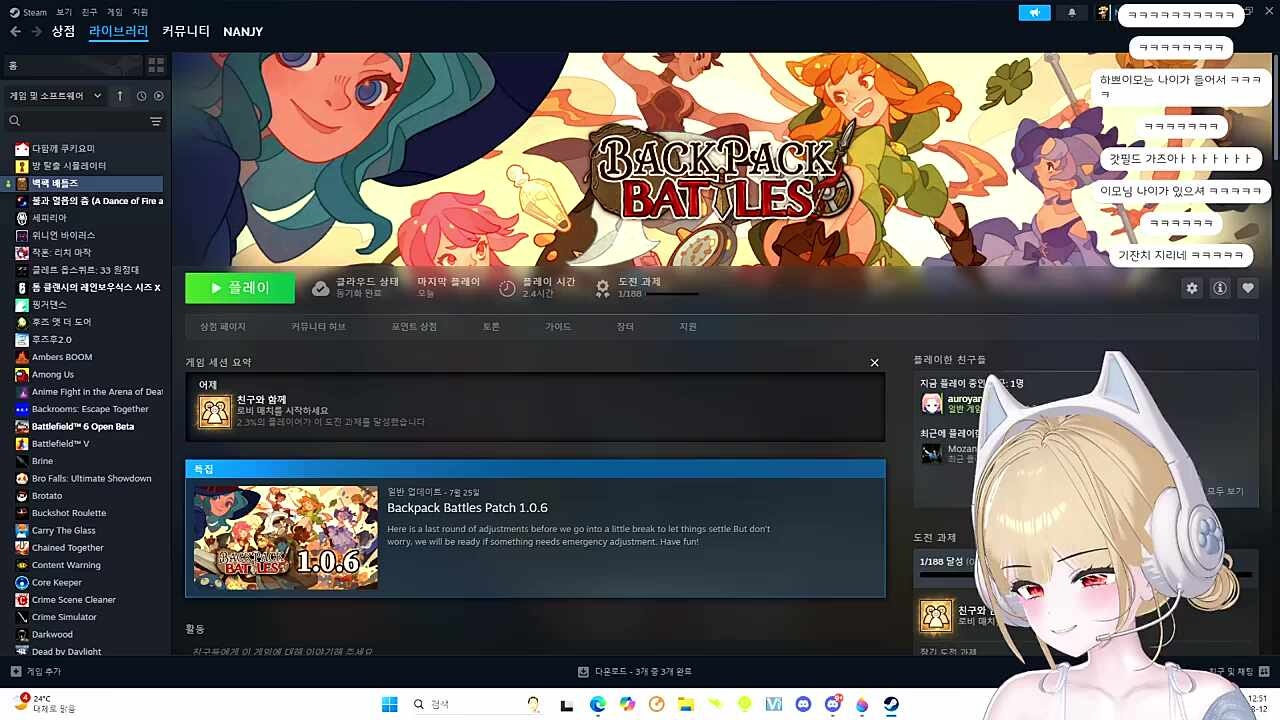
Task: Click 게임 추가 plus button
Action: click(x=36, y=672)
